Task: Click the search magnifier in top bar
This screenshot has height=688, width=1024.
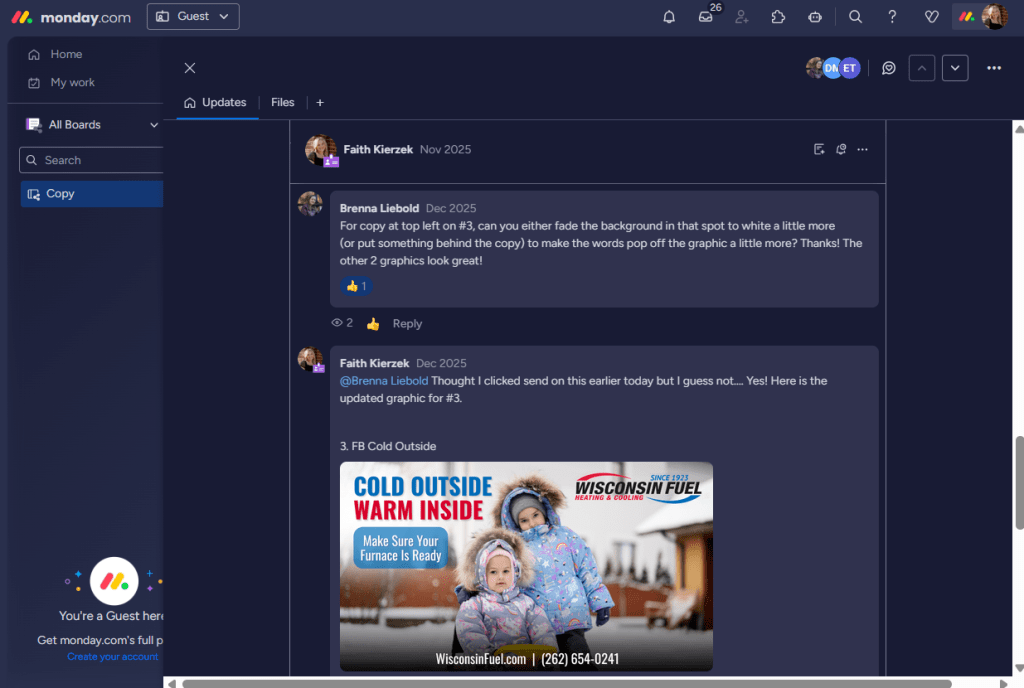Action: click(855, 17)
